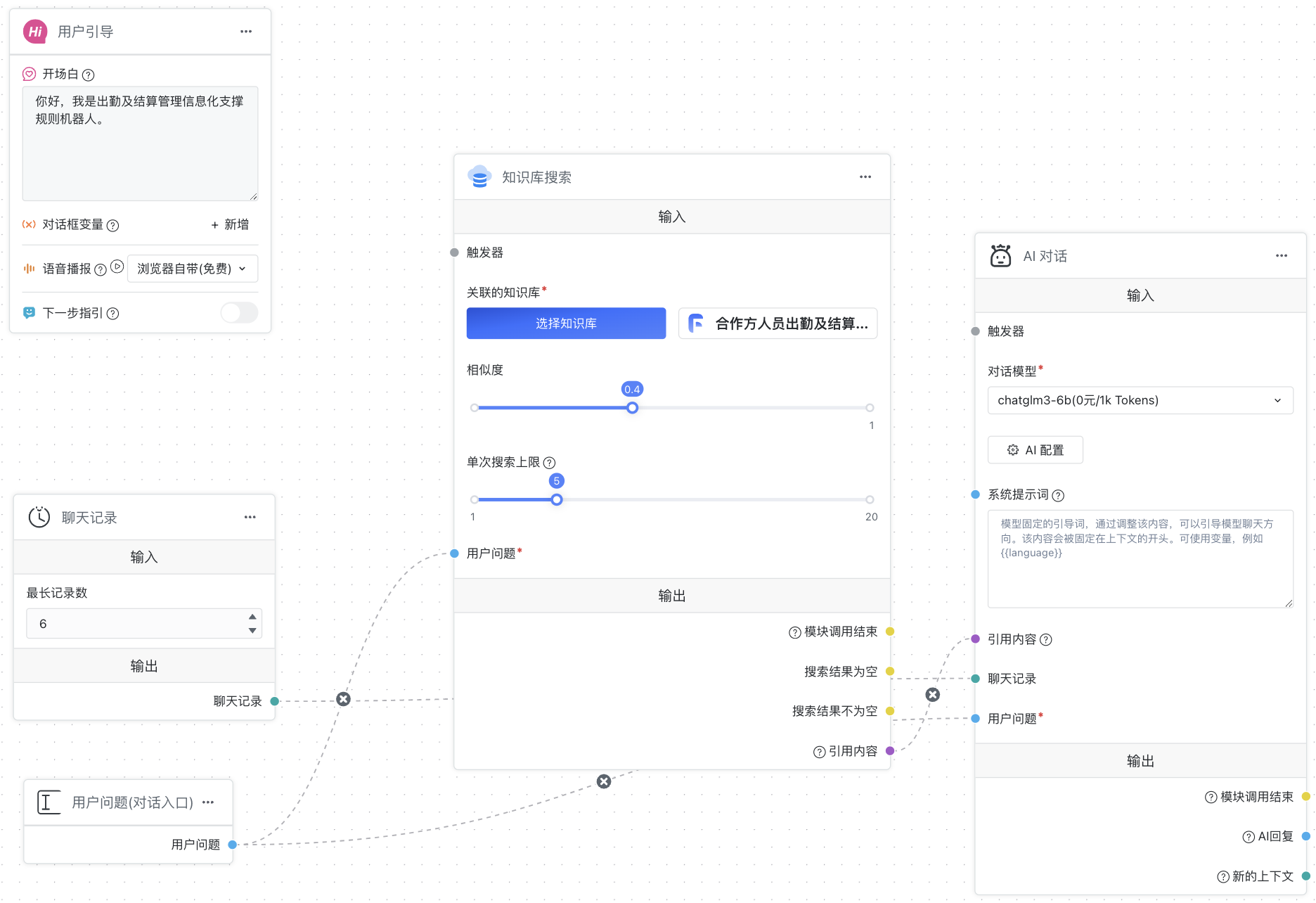Image resolution: width=1316 pixels, height=903 pixels.
Task: Open the 用户问题(对话入口) node's more menu
Action: [208, 802]
